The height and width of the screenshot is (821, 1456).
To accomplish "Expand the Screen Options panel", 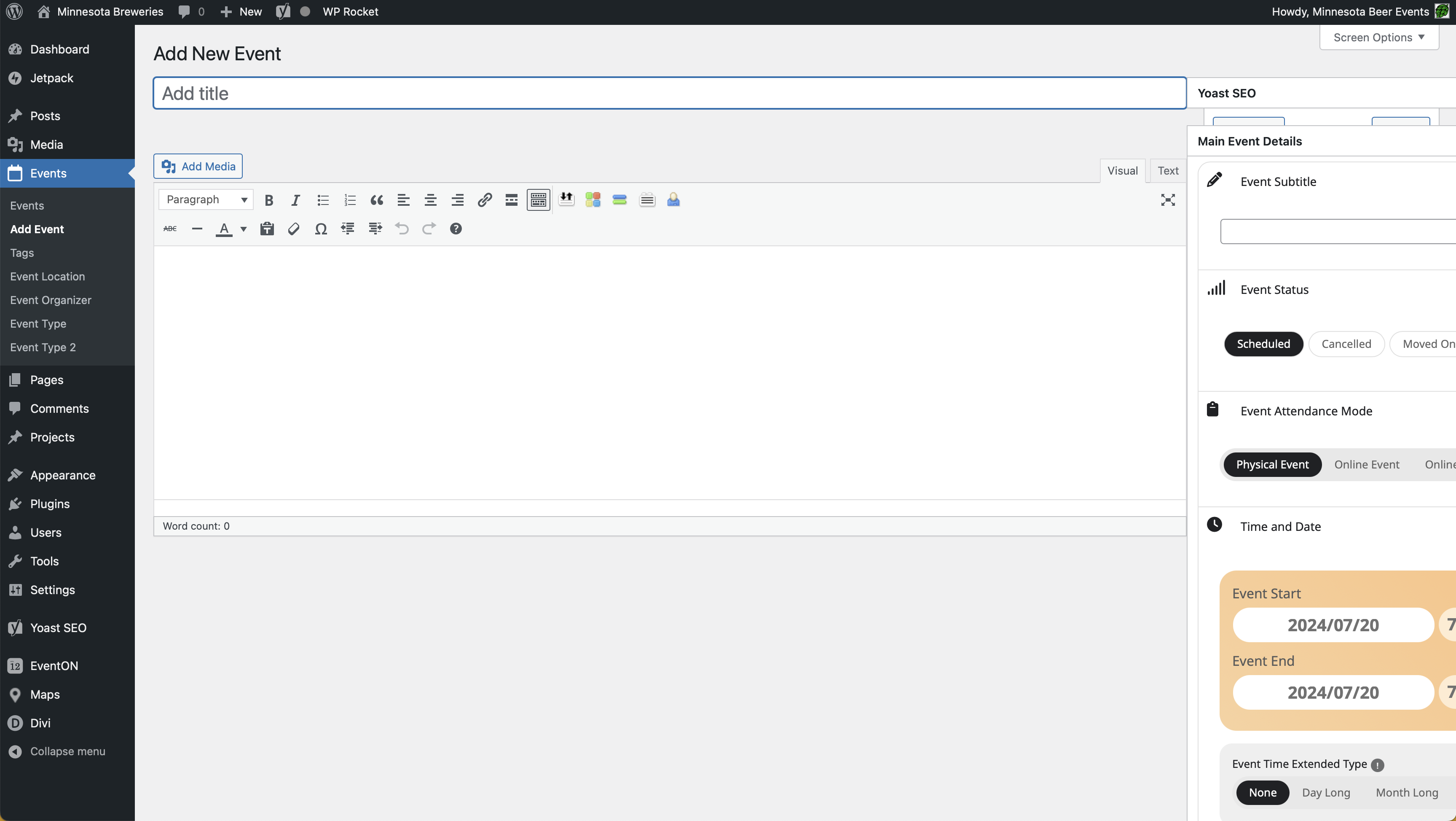I will coord(1378,37).
